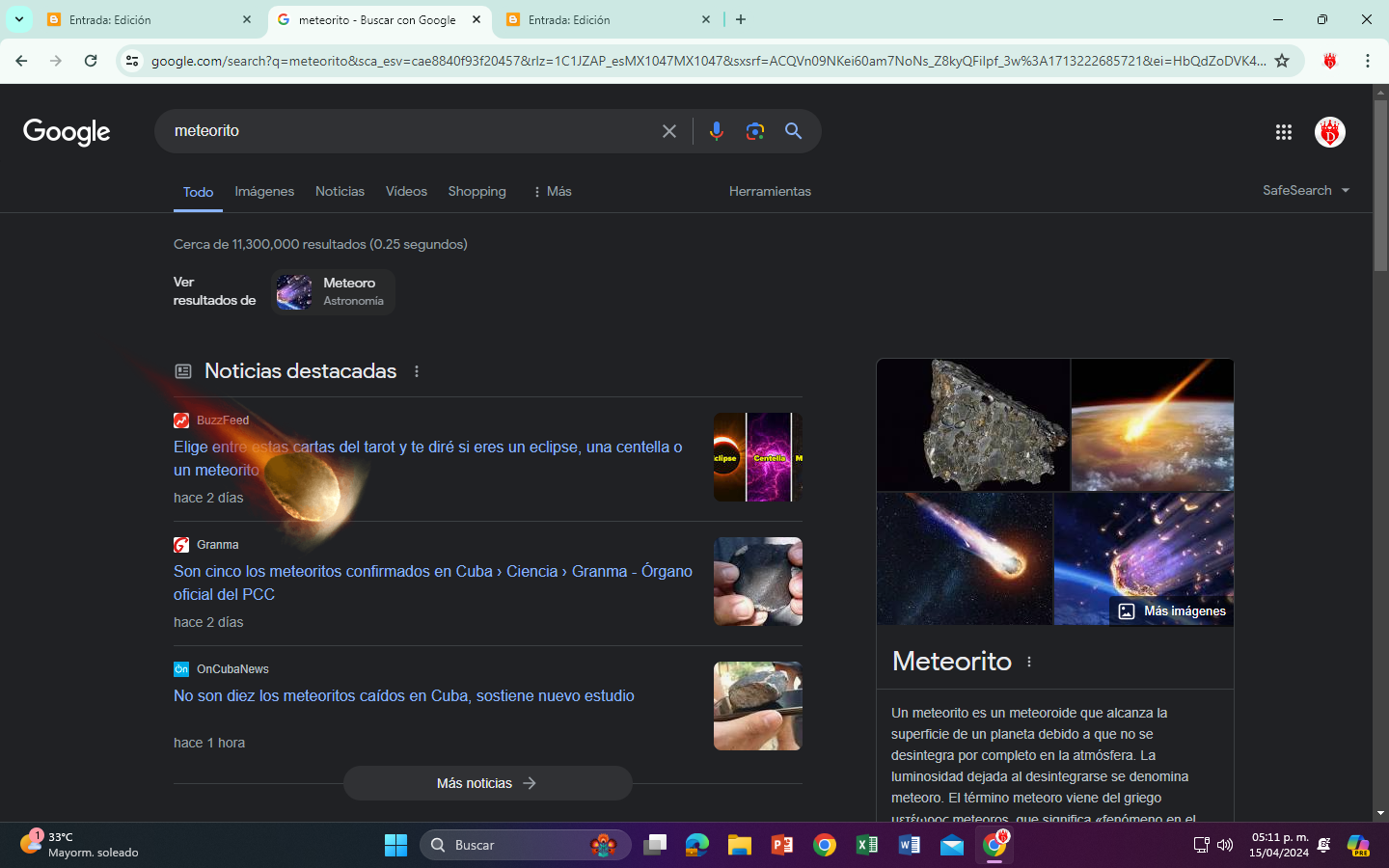Launch Word from taskbar
Viewport: 1389px width, 868px height.
[x=910, y=845]
